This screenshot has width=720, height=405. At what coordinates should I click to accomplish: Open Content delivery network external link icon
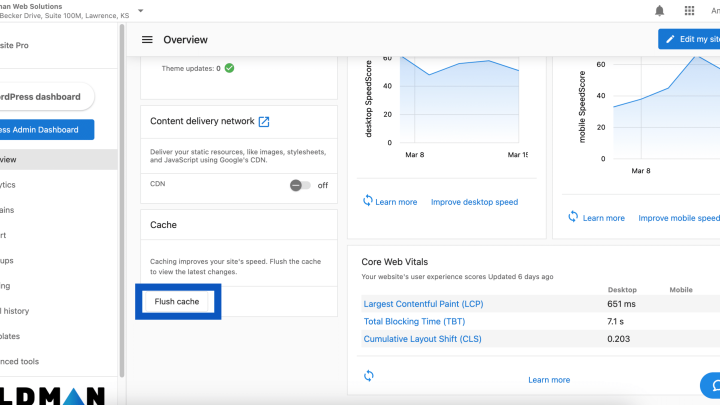(x=264, y=122)
